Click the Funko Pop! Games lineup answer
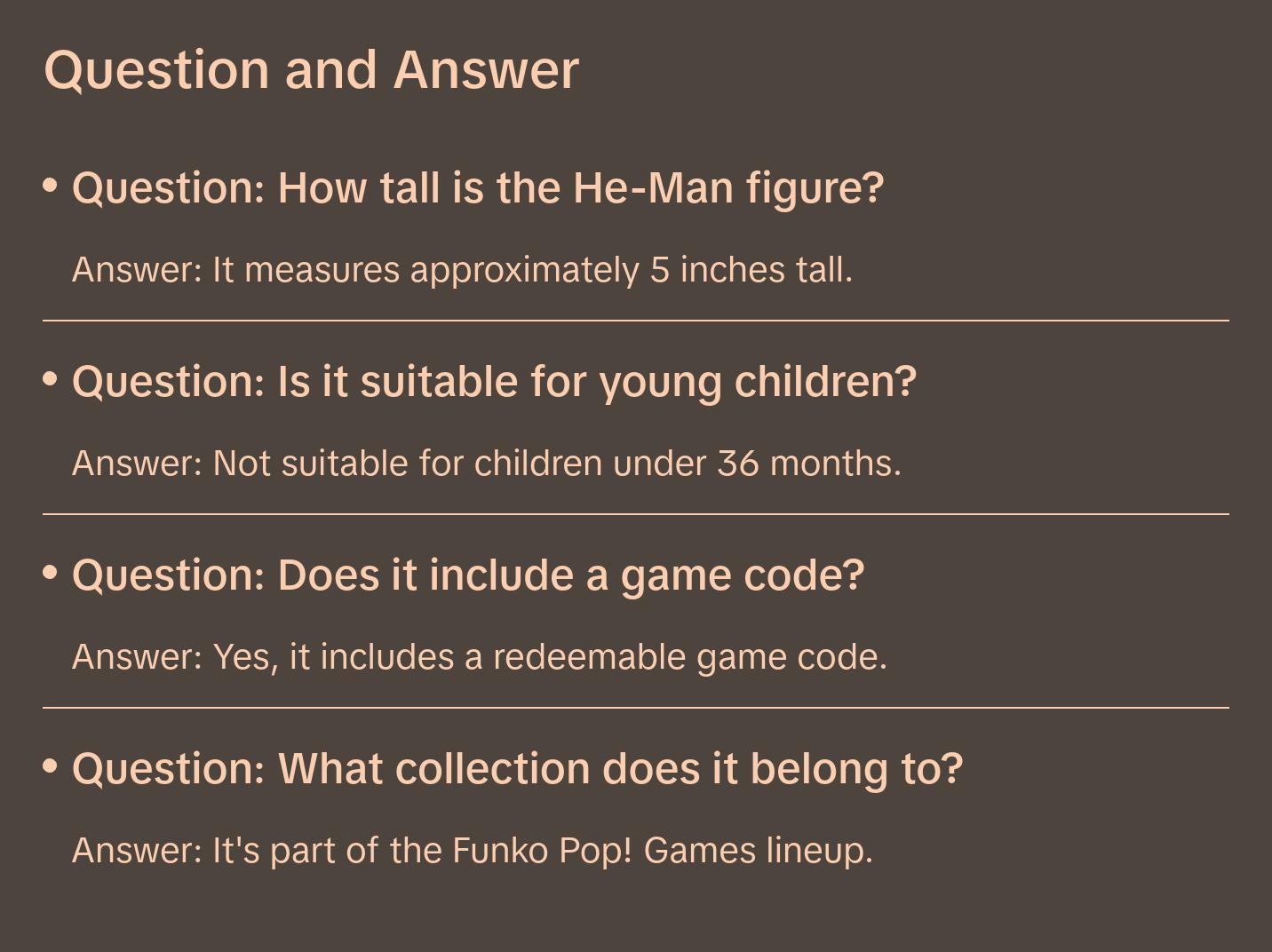 pyautogui.click(x=472, y=851)
